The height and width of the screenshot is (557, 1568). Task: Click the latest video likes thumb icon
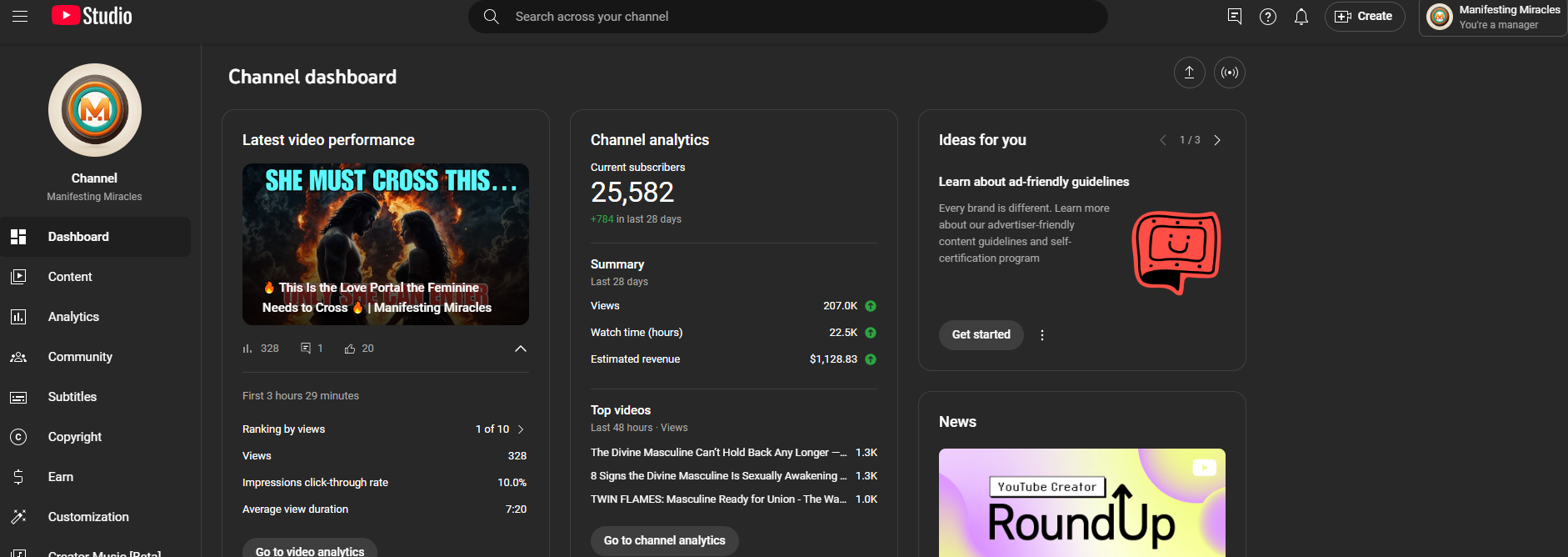[x=350, y=349]
